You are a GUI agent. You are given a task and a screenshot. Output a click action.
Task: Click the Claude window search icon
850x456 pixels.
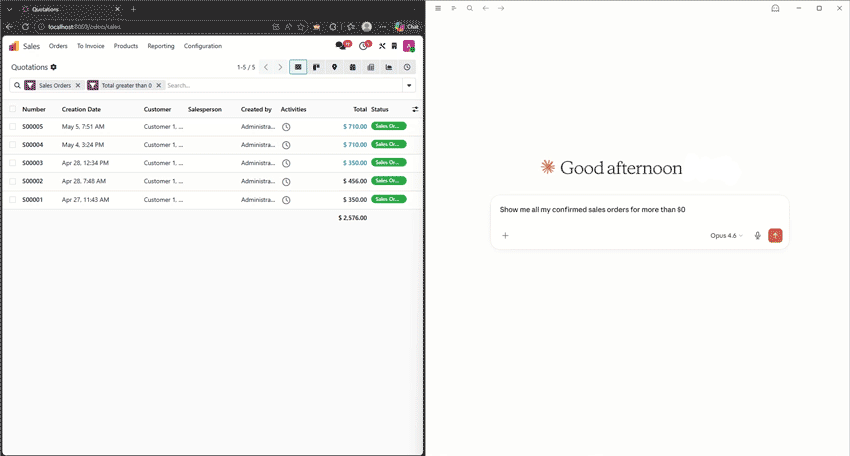point(470,8)
